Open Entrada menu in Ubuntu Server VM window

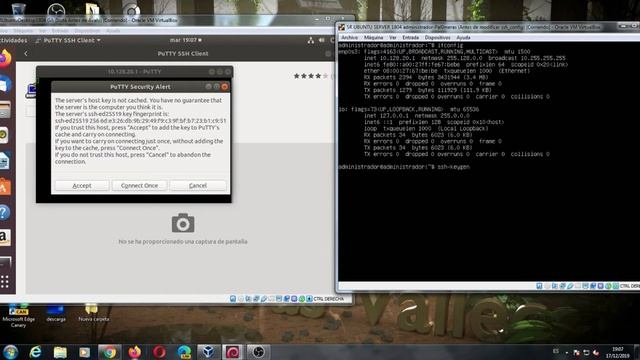tap(411, 37)
